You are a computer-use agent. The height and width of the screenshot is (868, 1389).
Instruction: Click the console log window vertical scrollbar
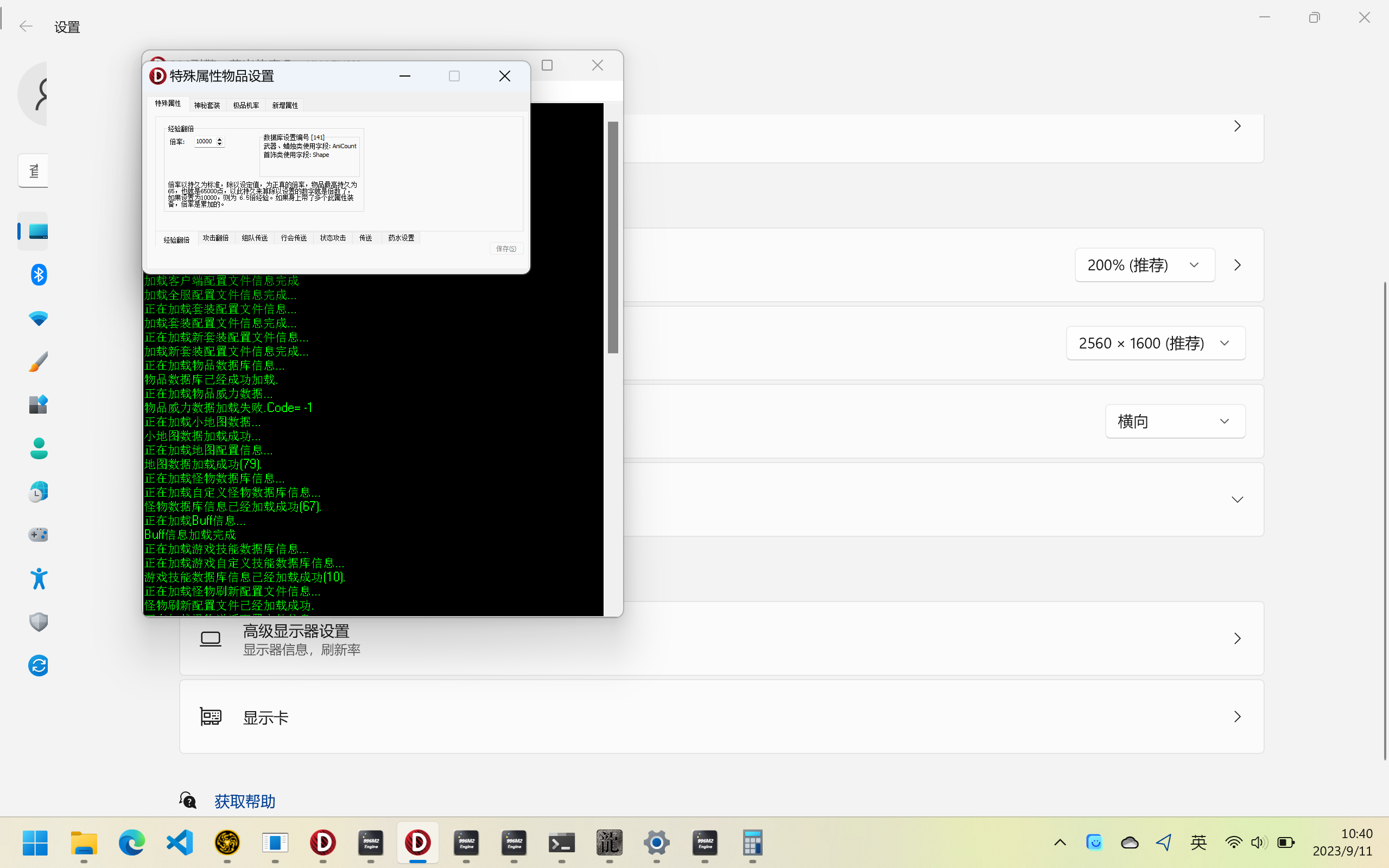[x=612, y=237]
